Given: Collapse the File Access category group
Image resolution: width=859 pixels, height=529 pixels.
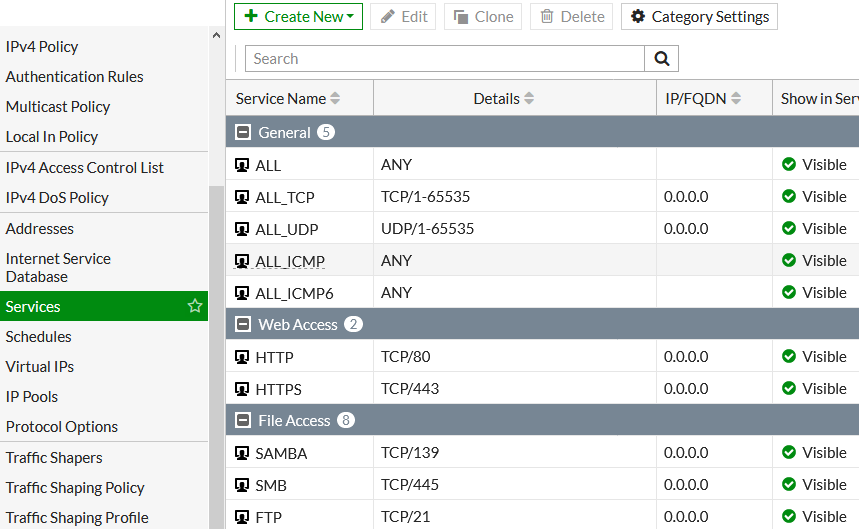Looking at the screenshot, I should click(242, 420).
